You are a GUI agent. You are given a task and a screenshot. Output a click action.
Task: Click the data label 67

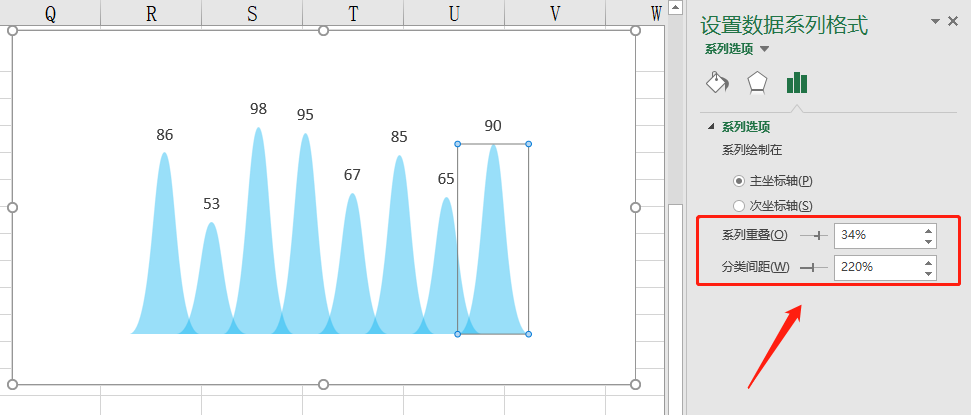point(352,175)
